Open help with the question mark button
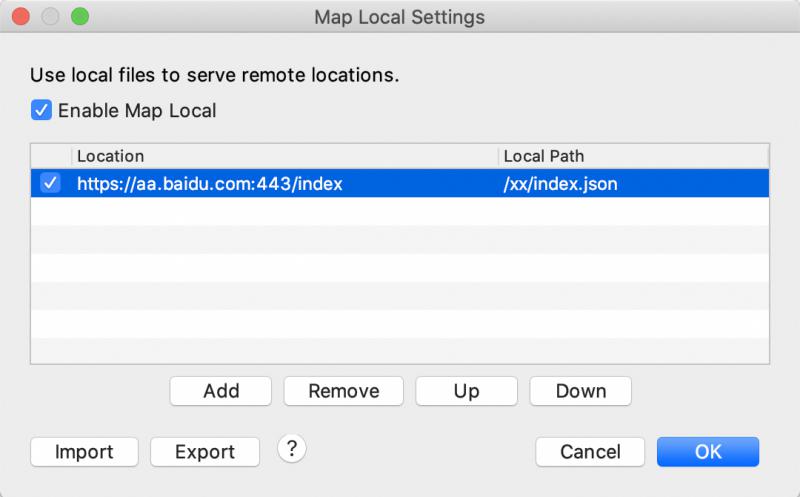Image resolution: width=800 pixels, height=497 pixels. [292, 449]
